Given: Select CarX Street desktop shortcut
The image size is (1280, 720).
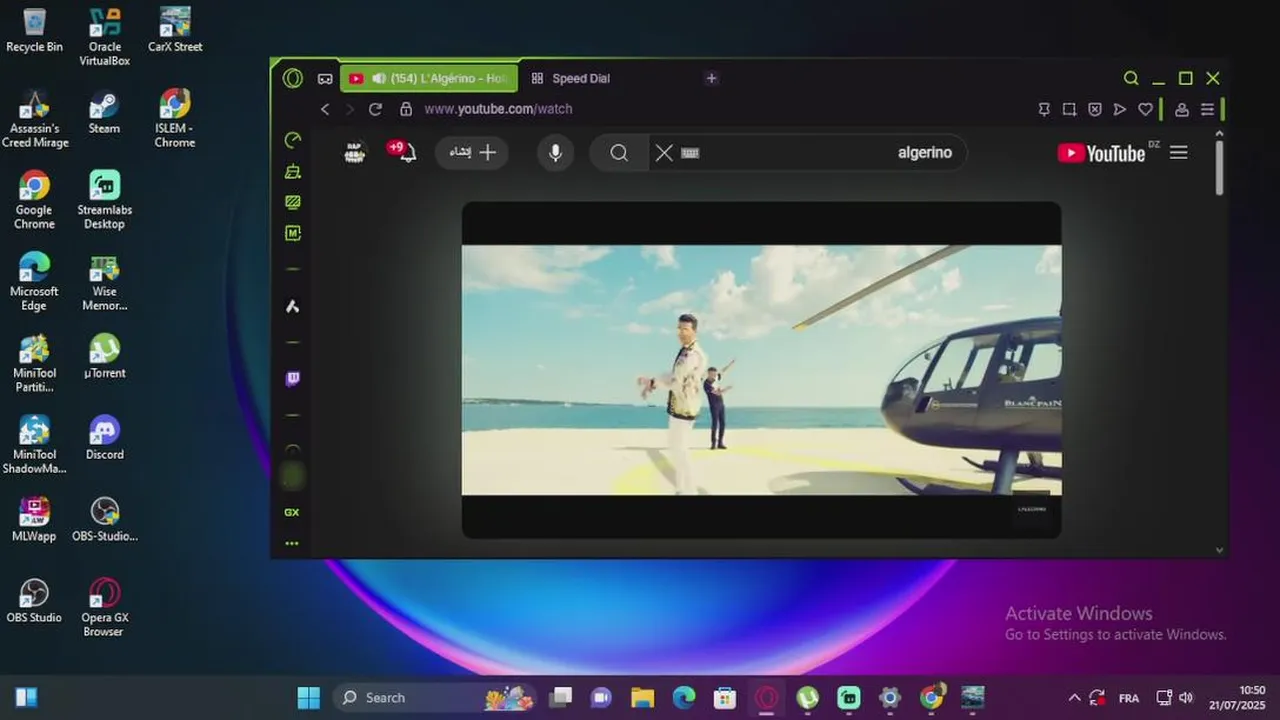Looking at the screenshot, I should tap(175, 30).
